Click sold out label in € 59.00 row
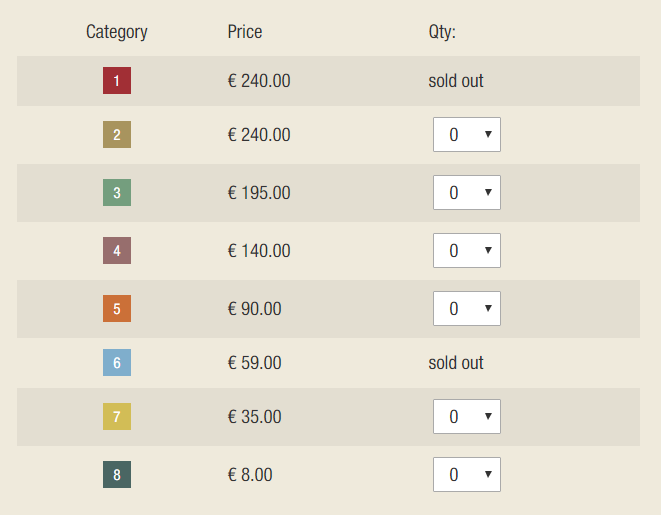 (x=456, y=363)
